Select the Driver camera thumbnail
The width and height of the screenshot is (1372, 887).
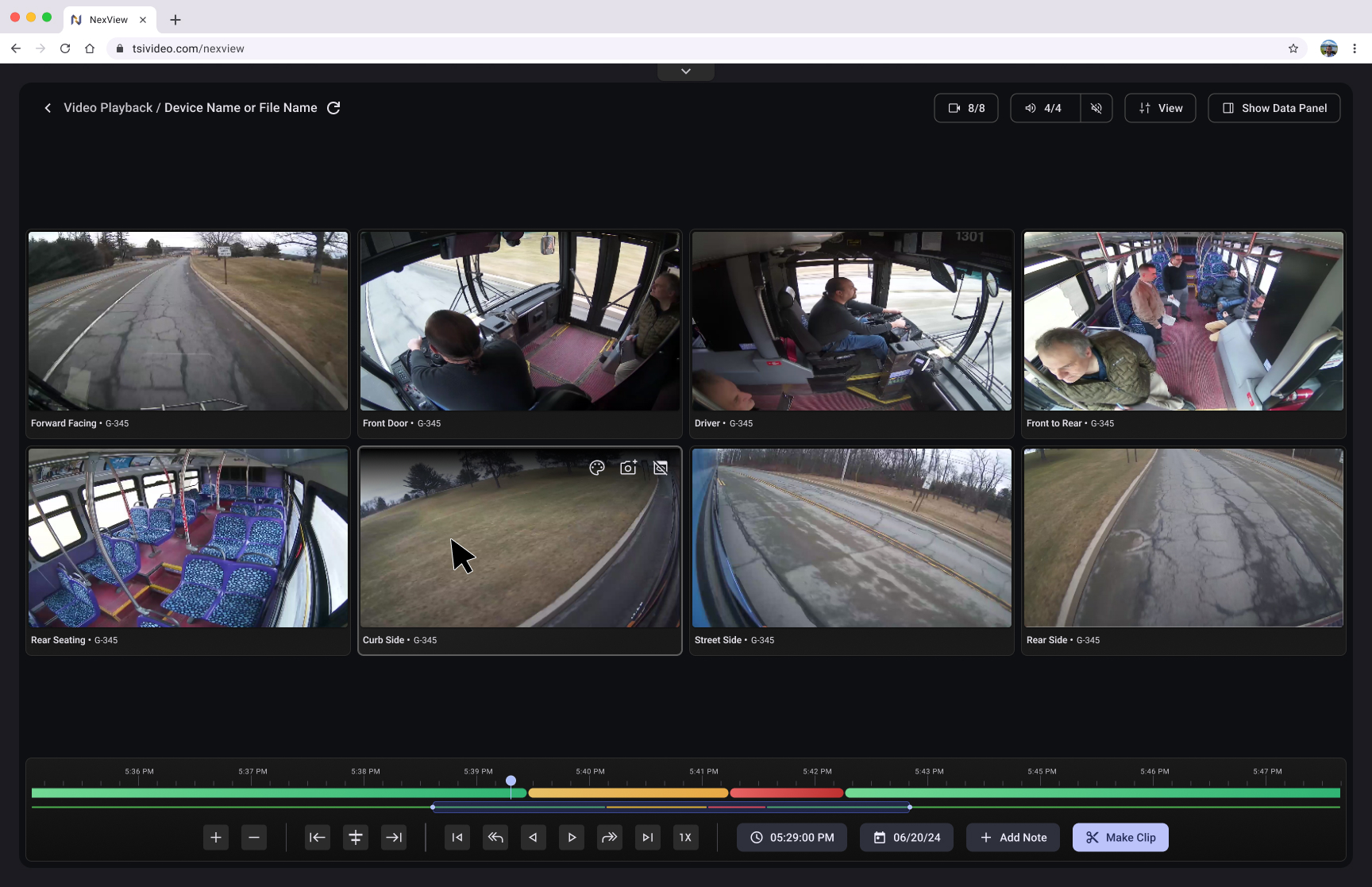pos(851,322)
